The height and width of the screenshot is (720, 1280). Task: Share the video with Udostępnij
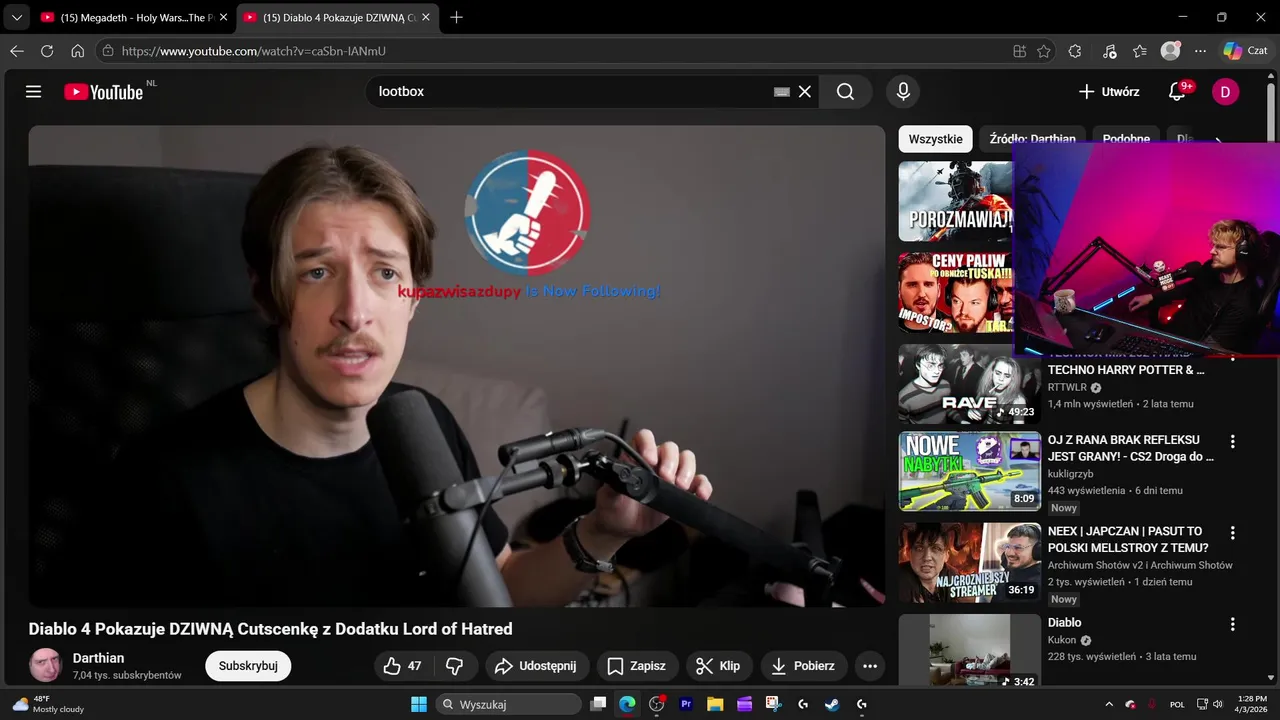pyautogui.click(x=536, y=666)
